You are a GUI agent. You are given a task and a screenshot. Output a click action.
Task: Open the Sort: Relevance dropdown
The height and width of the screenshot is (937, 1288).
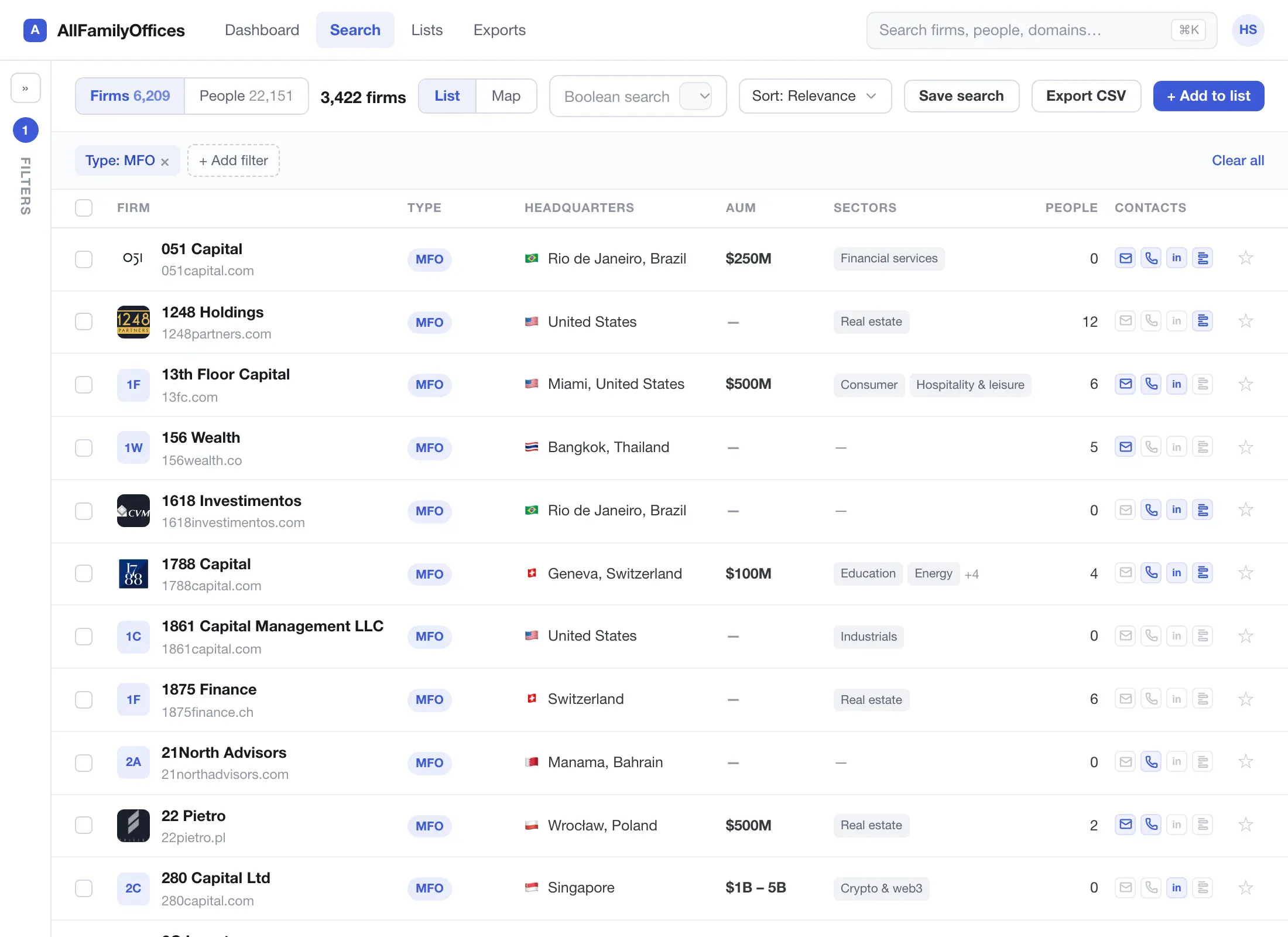click(x=815, y=96)
